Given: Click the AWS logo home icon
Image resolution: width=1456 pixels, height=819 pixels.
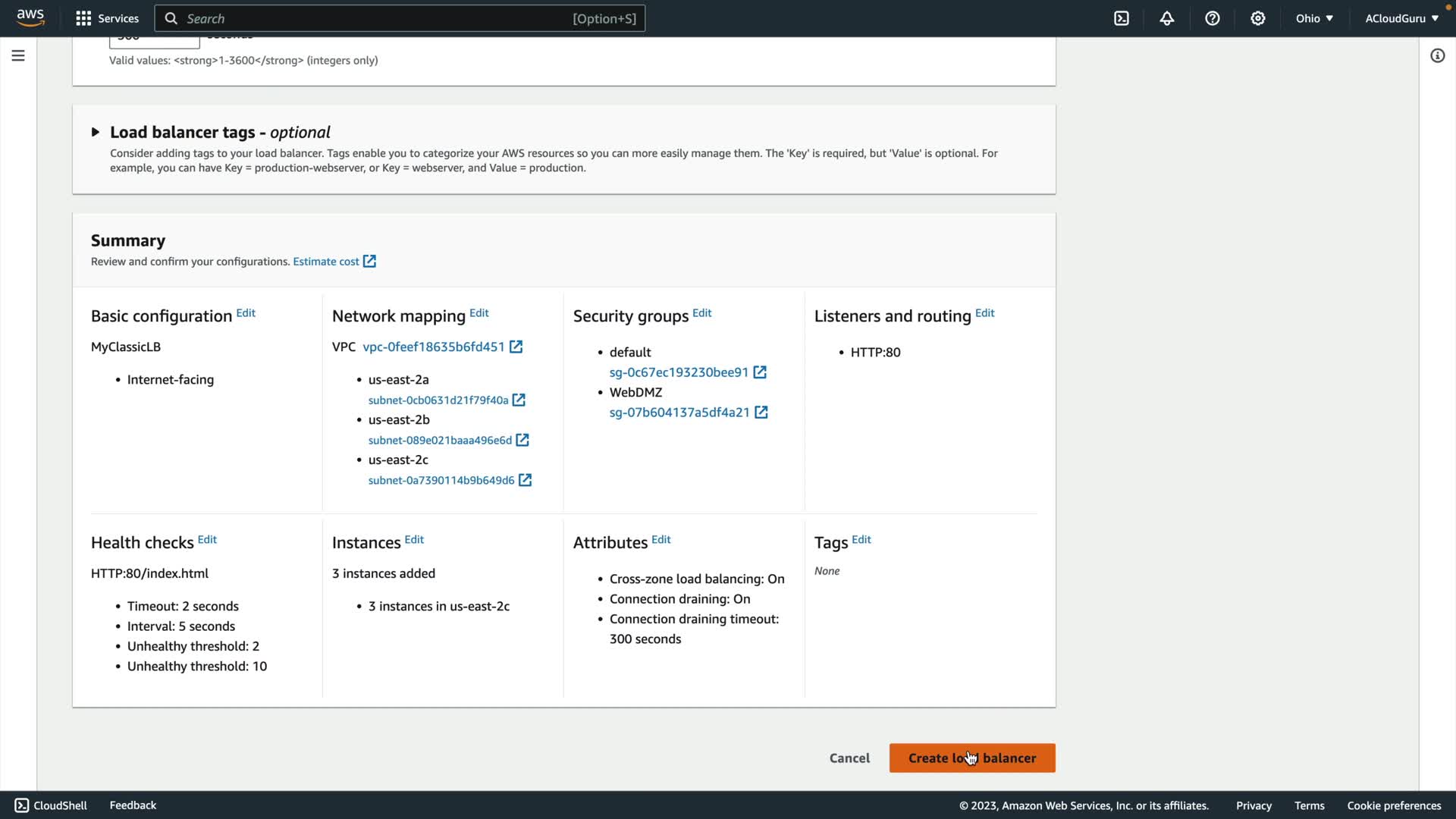Looking at the screenshot, I should (x=30, y=17).
